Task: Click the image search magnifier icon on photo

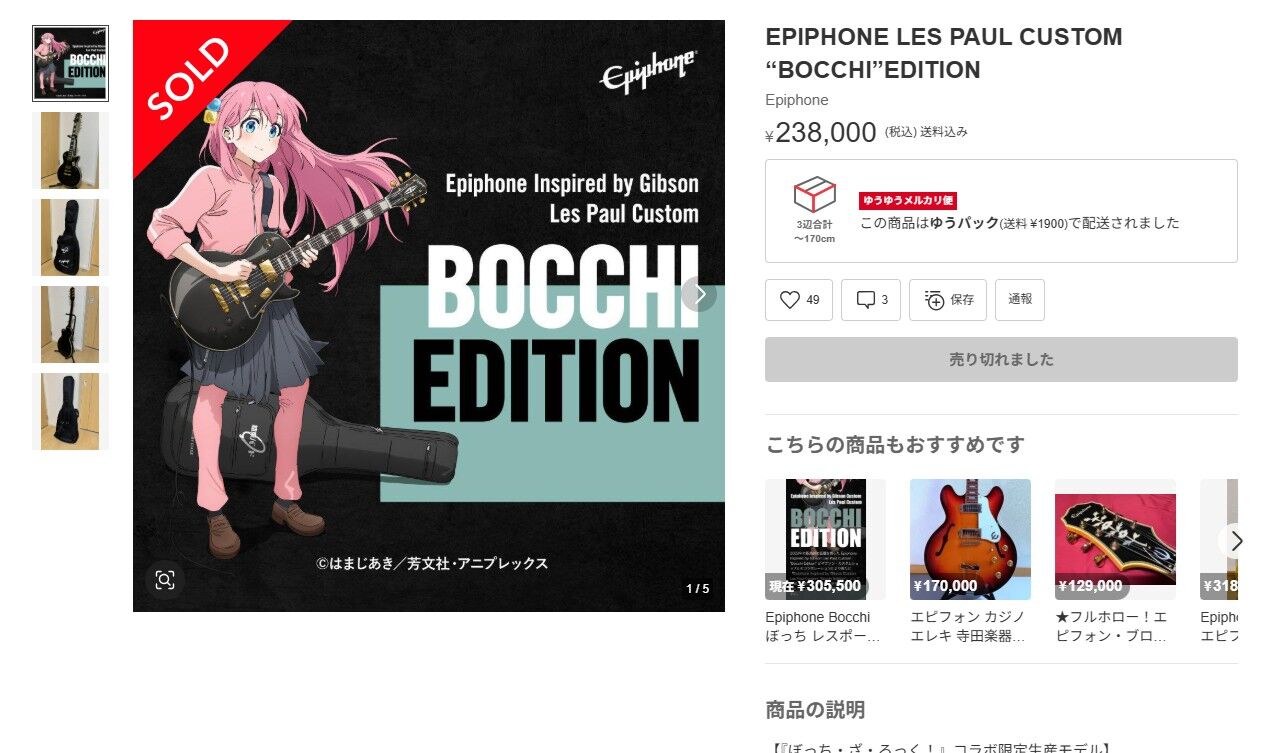Action: coord(165,579)
